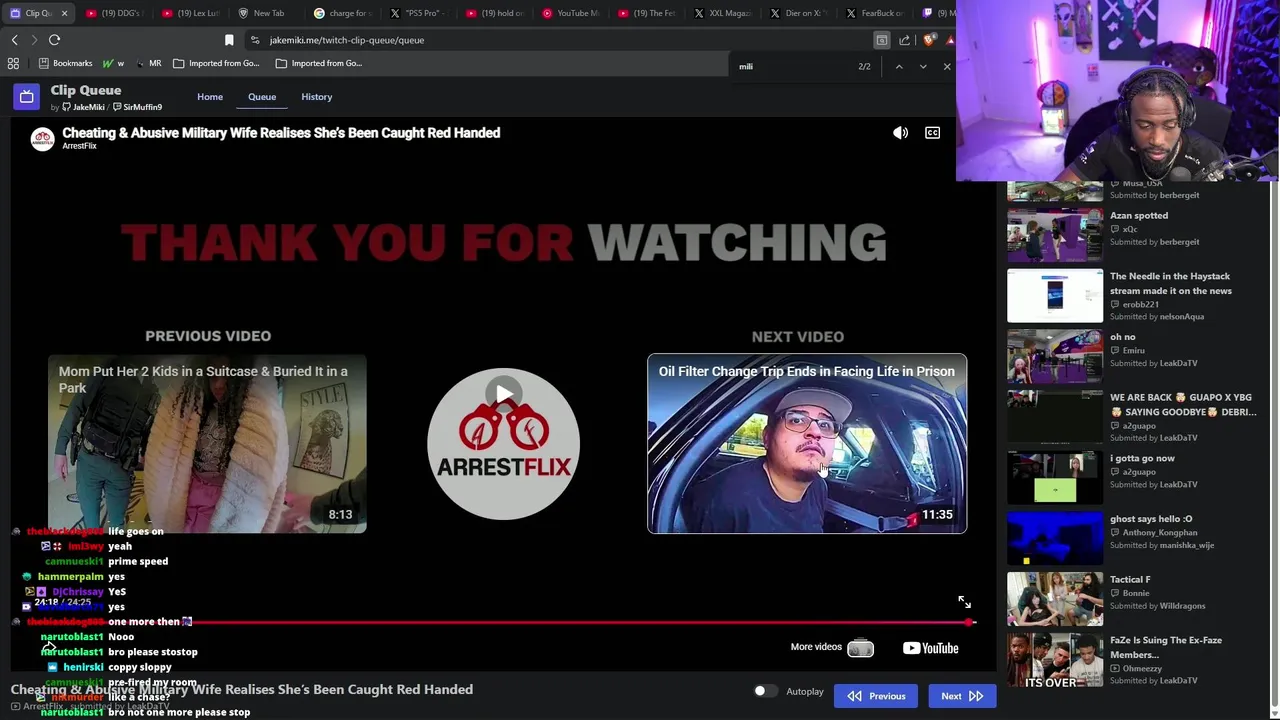Click the red playhead at the end of the timeline
The height and width of the screenshot is (720, 1280).
tap(969, 622)
